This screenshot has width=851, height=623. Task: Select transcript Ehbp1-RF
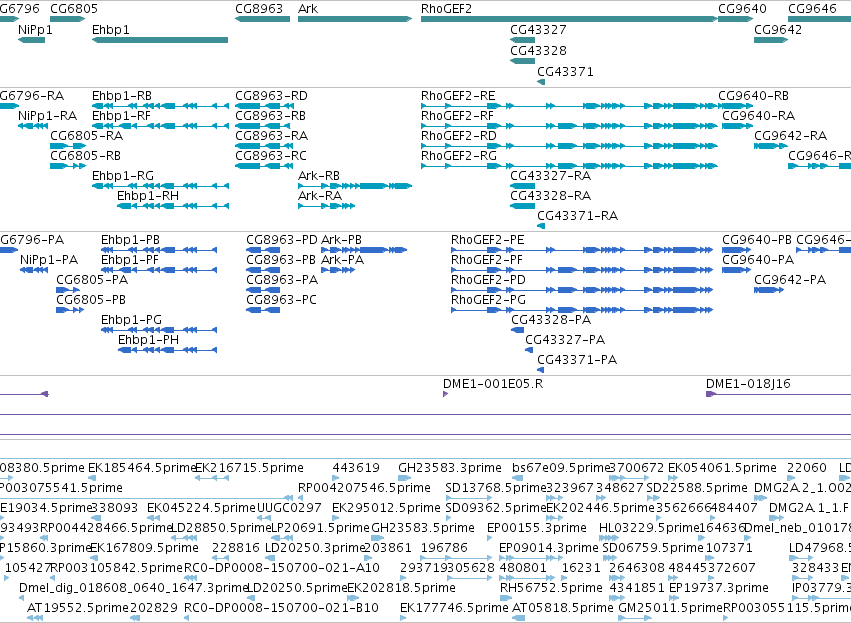point(160,126)
